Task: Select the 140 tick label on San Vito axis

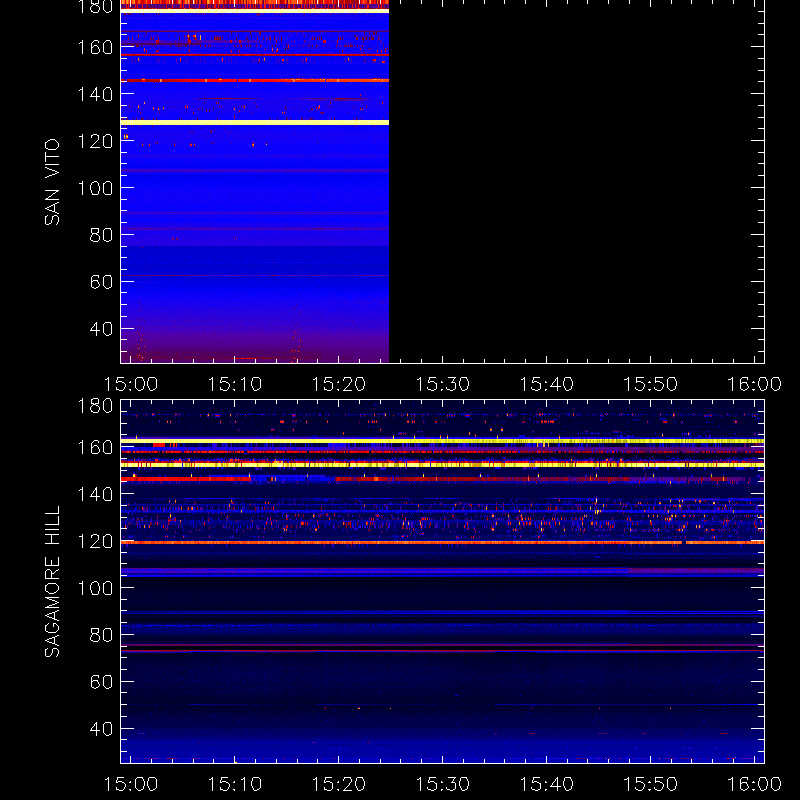Action: (95, 94)
